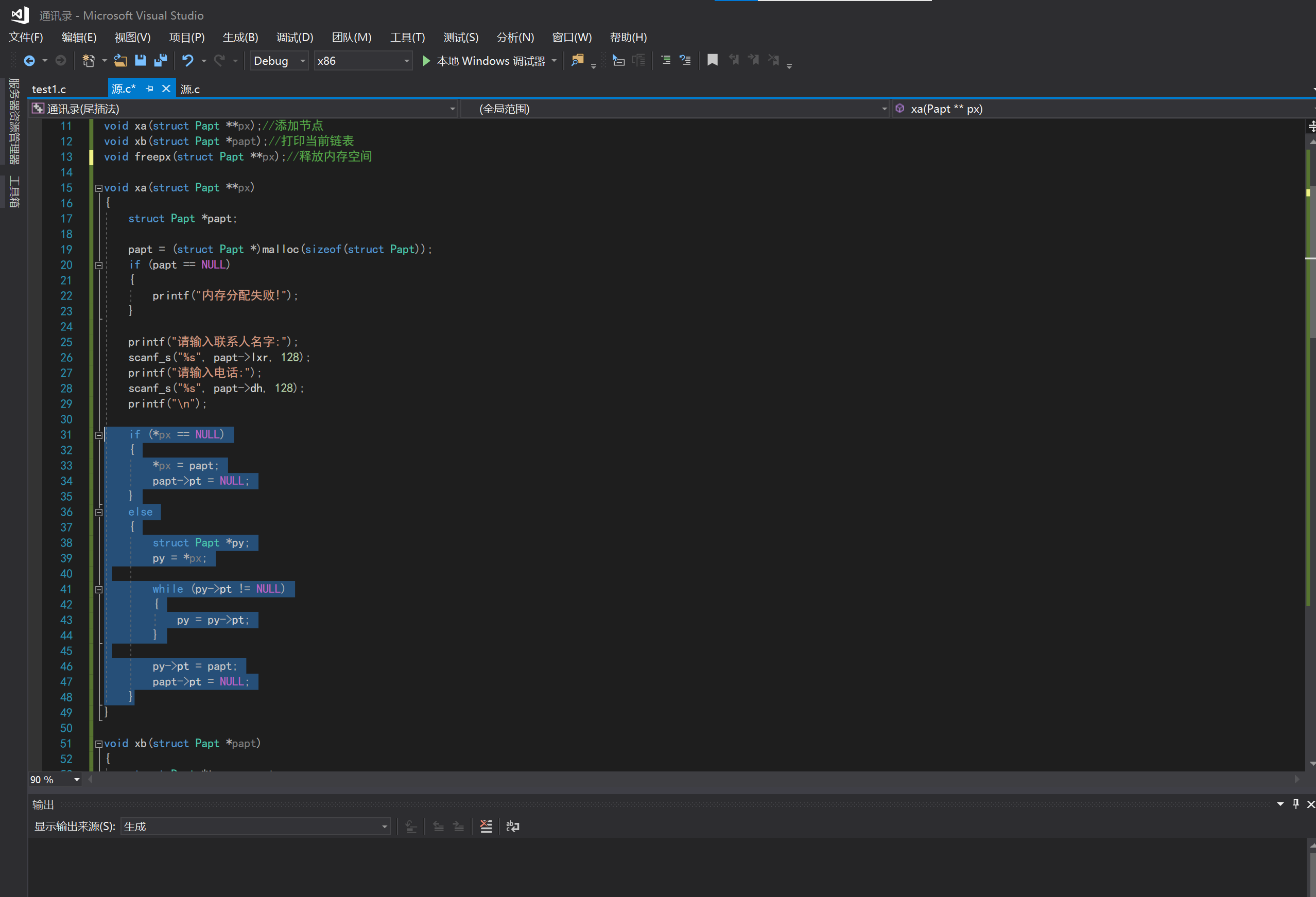Open the Output panel window position menu

click(x=1280, y=804)
